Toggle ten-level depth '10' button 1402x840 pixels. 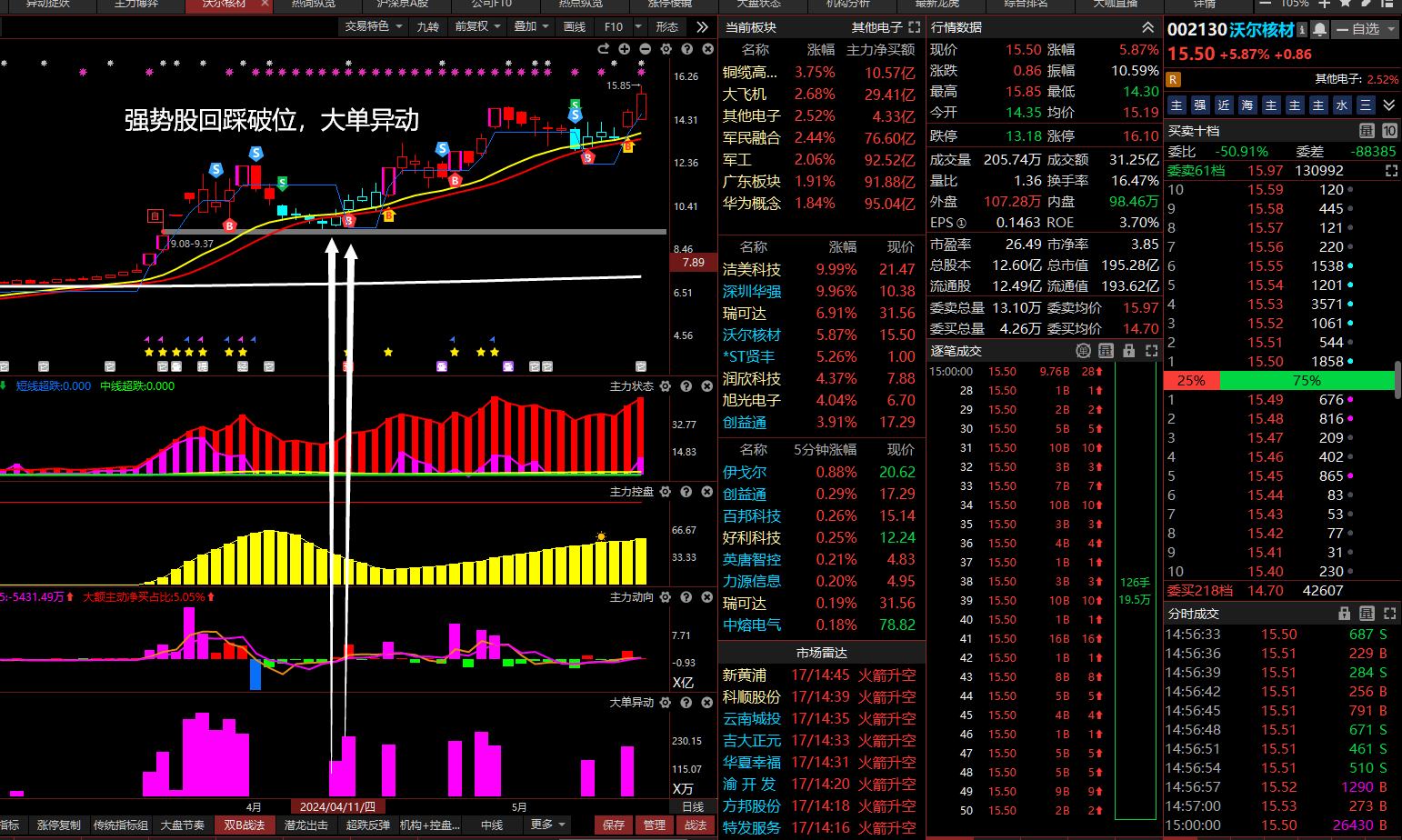click(1389, 131)
